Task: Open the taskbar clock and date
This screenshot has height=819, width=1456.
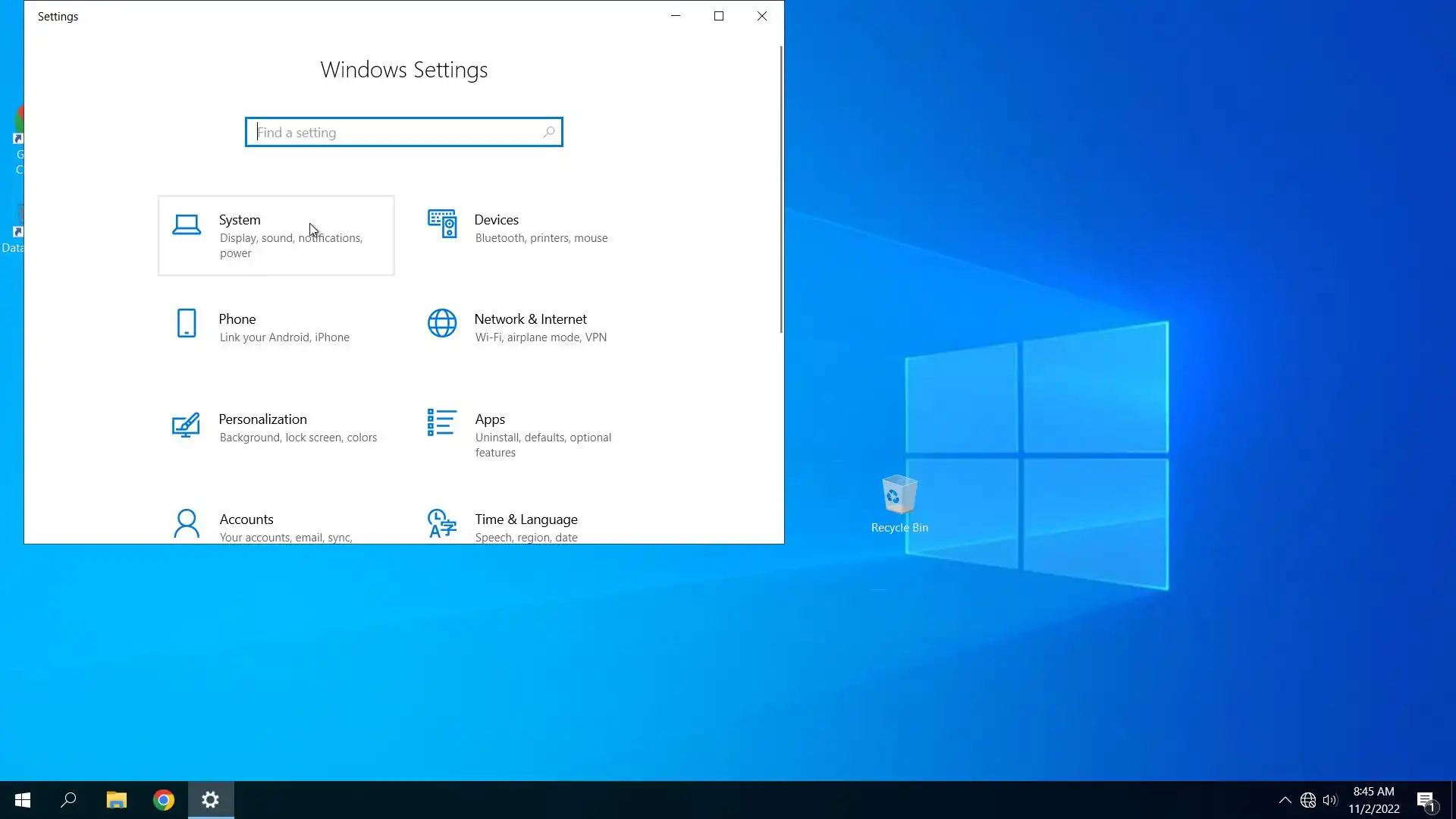Action: pyautogui.click(x=1373, y=800)
